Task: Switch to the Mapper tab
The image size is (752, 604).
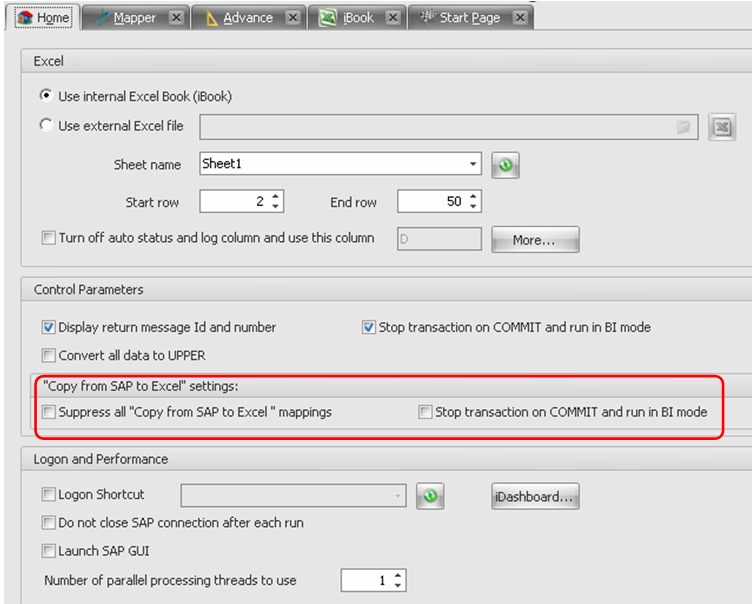Action: click(x=133, y=18)
